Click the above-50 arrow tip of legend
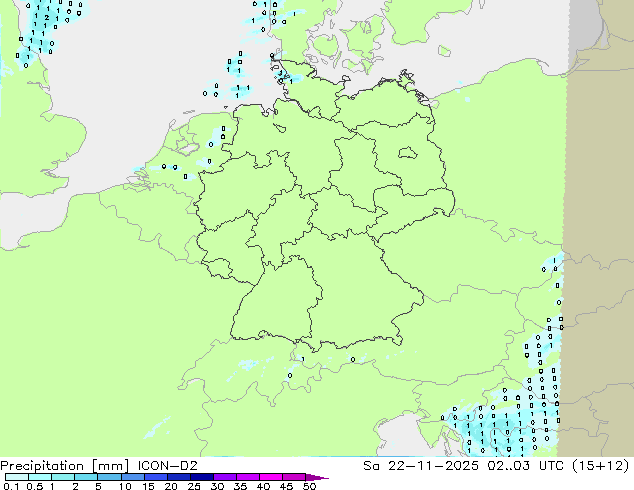 pyautogui.click(x=317, y=477)
